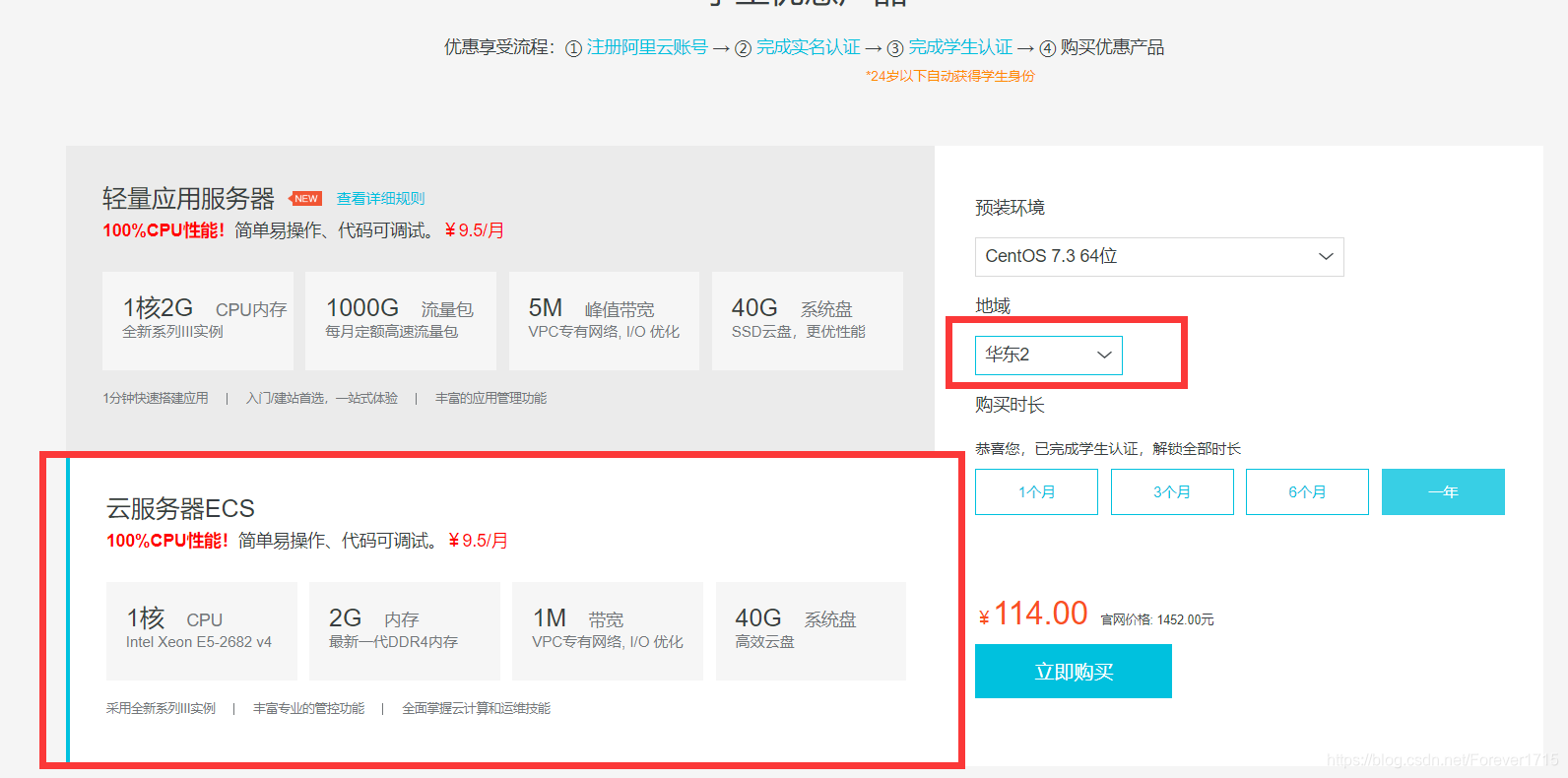This screenshot has width=1568, height=778.
Task: Select the 3个月 purchase duration
Action: [1172, 491]
